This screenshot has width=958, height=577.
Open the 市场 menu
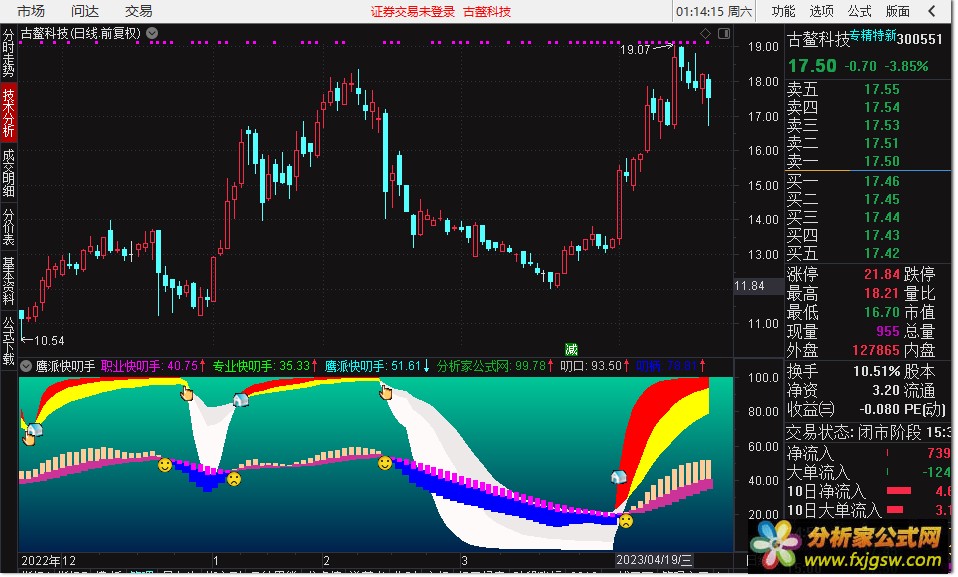pos(31,11)
